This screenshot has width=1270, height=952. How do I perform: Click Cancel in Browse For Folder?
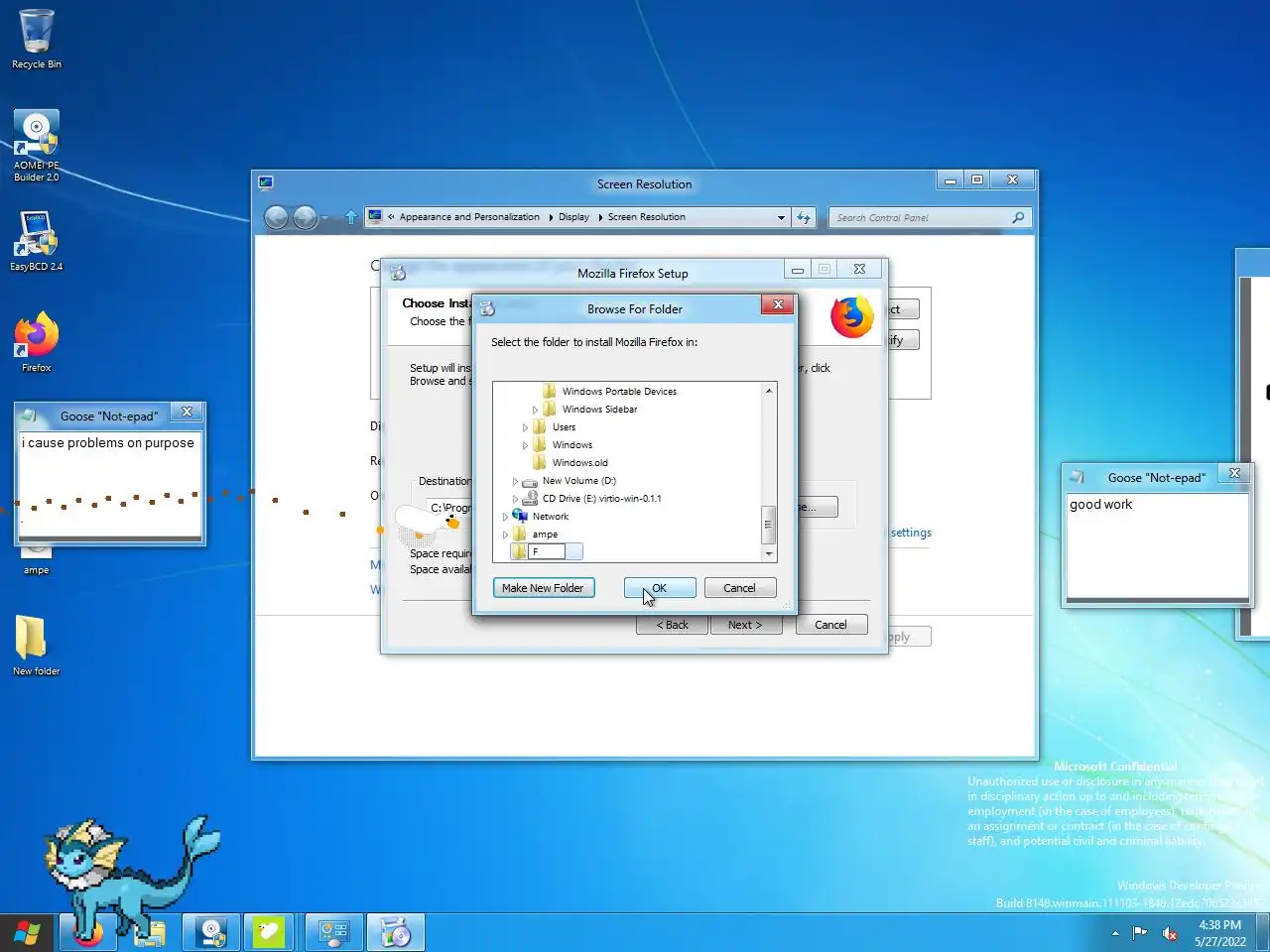[739, 588]
